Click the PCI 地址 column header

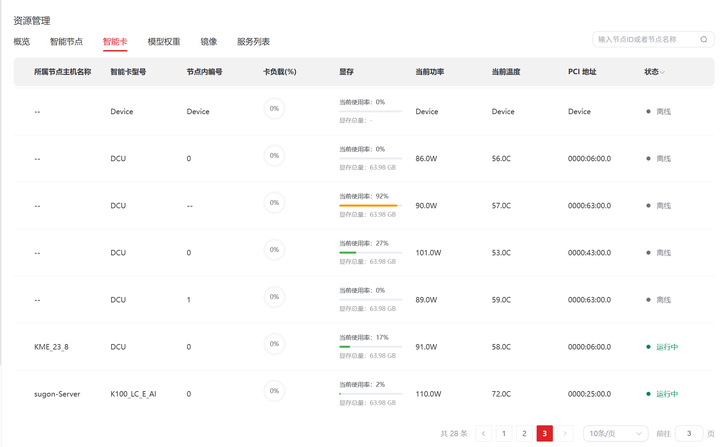coord(582,72)
